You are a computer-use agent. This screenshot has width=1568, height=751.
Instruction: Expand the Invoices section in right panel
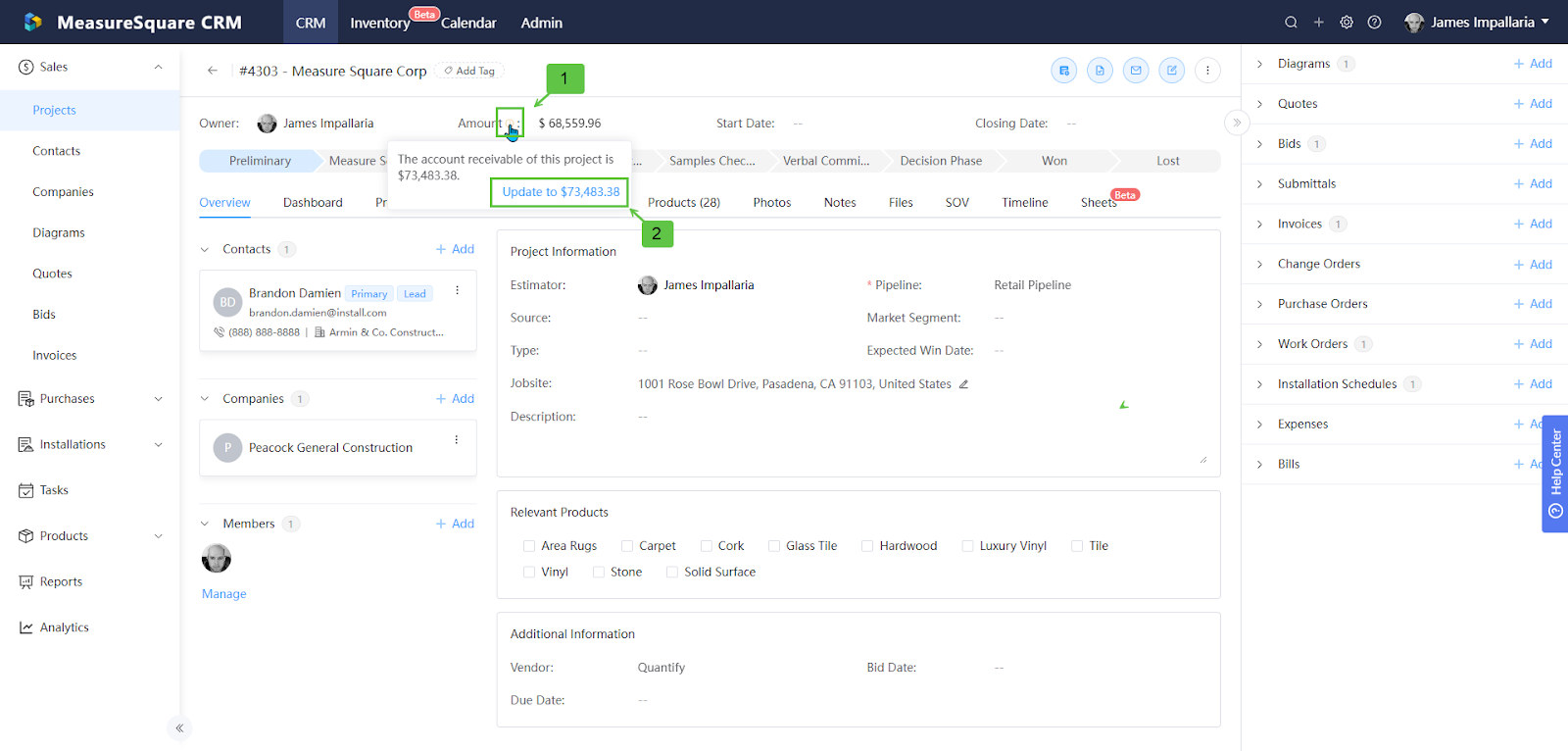pyautogui.click(x=1260, y=225)
